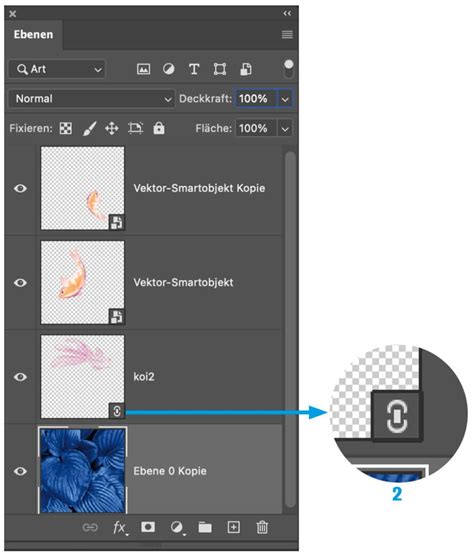The width and height of the screenshot is (474, 558).
Task: Click linked smart object badge on koi2
Action: (117, 411)
